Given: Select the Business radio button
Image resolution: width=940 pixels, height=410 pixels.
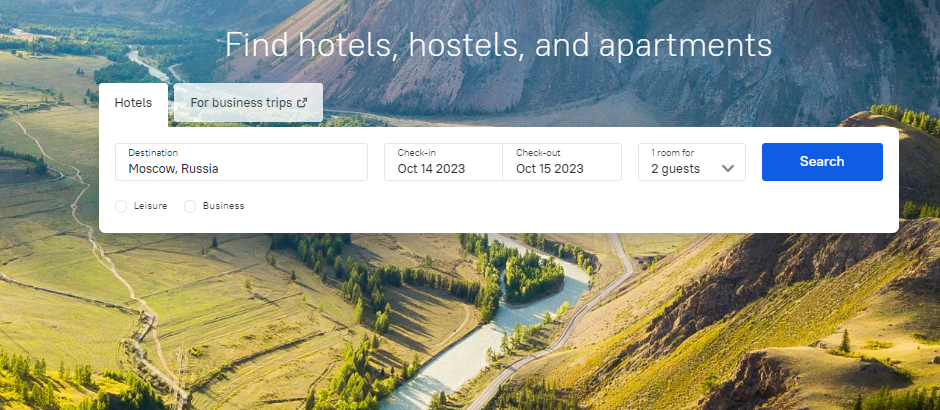Looking at the screenshot, I should 190,206.
